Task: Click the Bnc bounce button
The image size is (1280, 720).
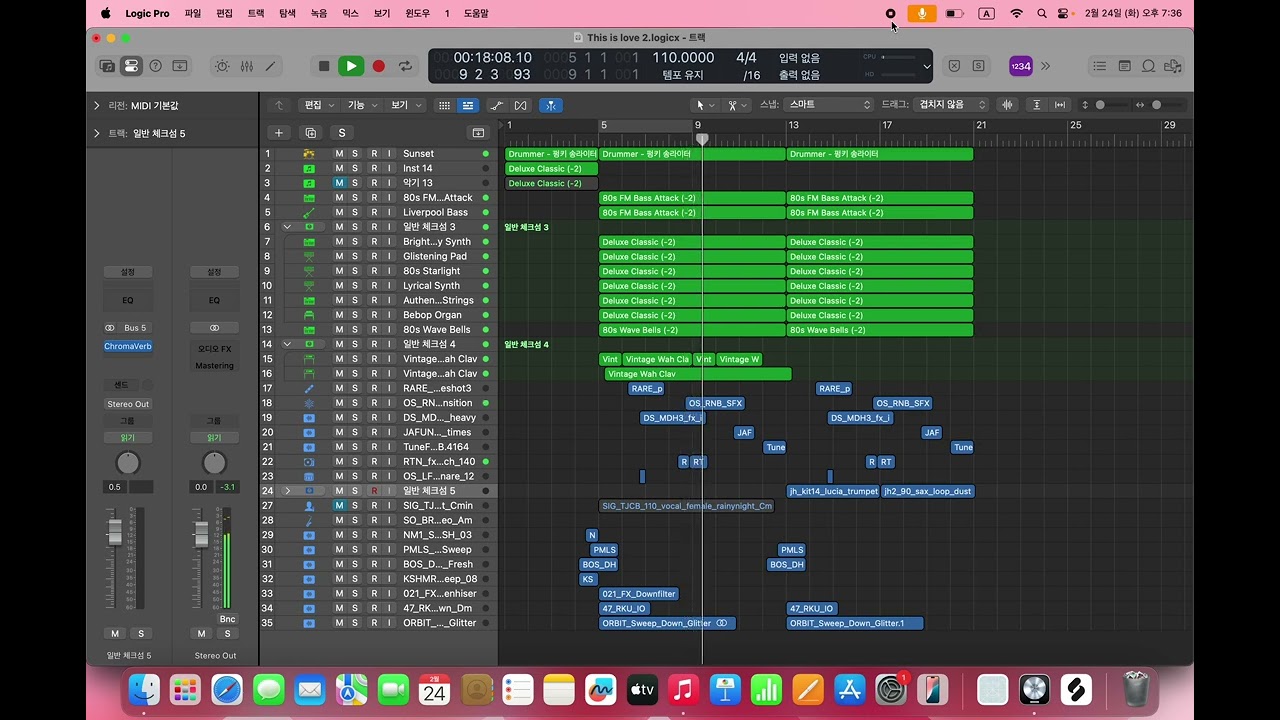Action: [x=228, y=619]
